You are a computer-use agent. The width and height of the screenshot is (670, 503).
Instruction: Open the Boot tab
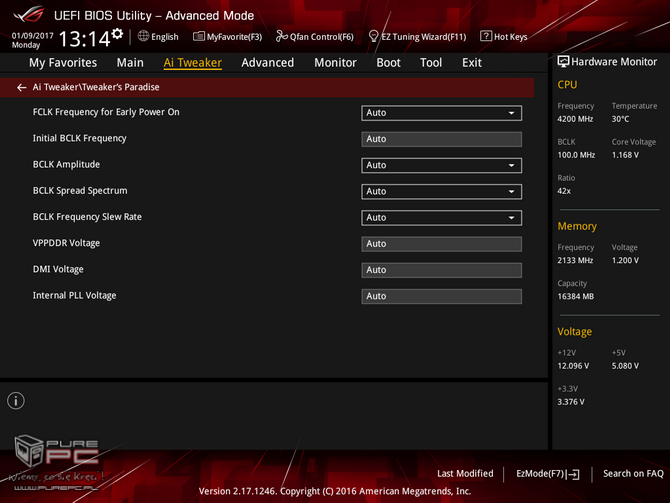coord(388,63)
